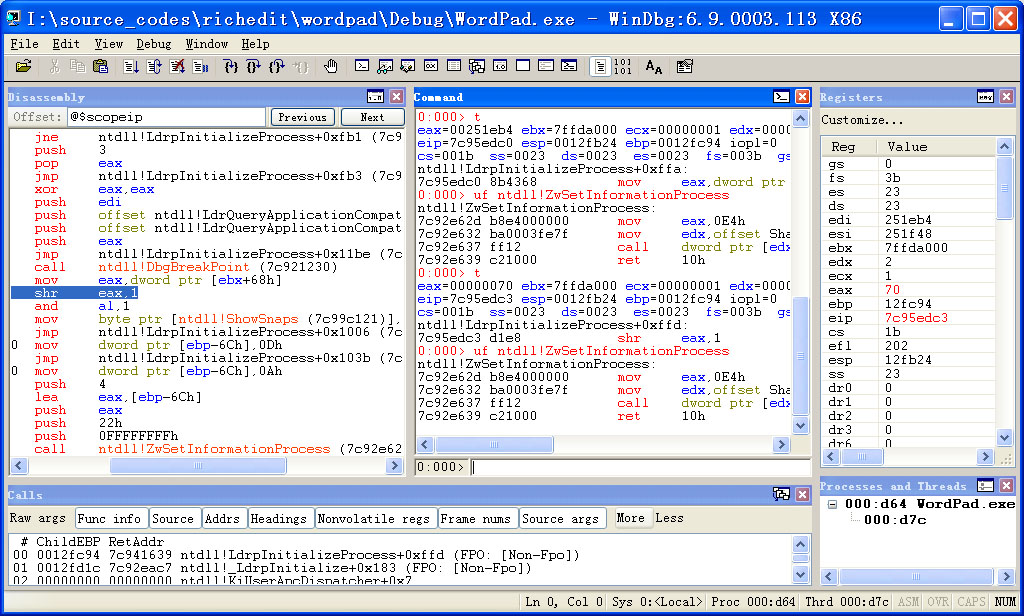The height and width of the screenshot is (616, 1024).
Task: Open the Window menu
Action: [206, 44]
